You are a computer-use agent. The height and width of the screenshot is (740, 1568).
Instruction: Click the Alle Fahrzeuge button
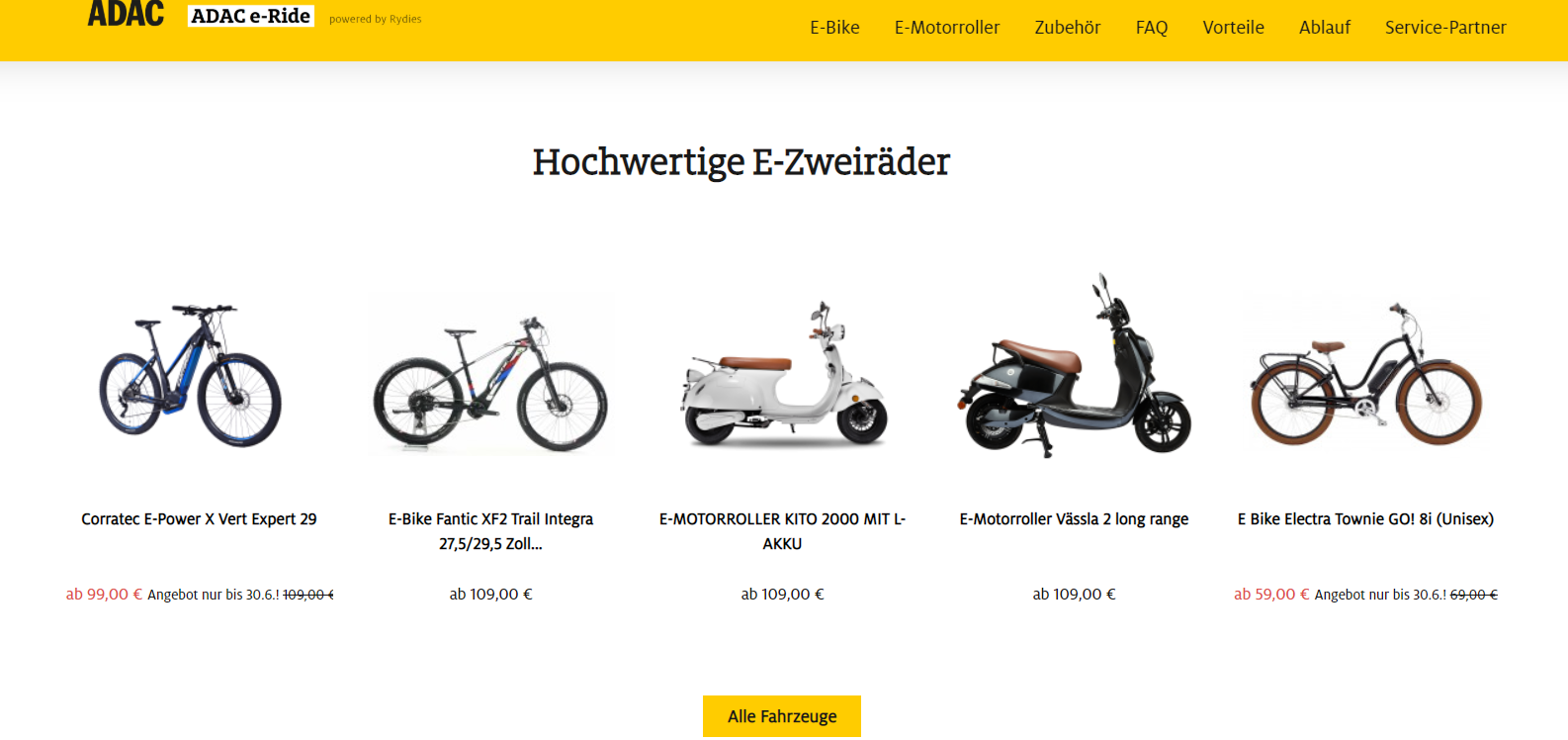[x=782, y=716]
